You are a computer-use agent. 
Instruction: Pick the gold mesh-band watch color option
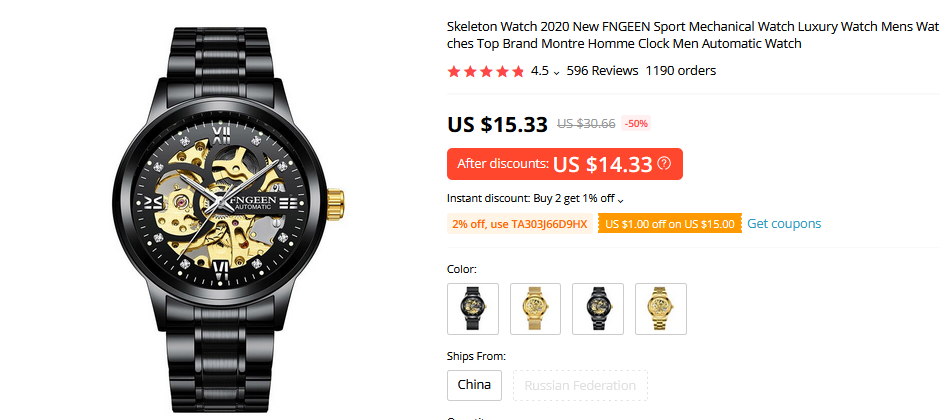(535, 309)
